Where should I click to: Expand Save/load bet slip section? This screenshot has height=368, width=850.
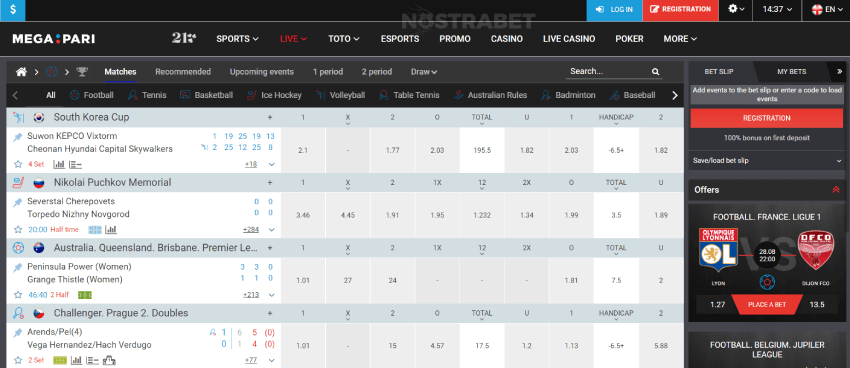click(767, 161)
